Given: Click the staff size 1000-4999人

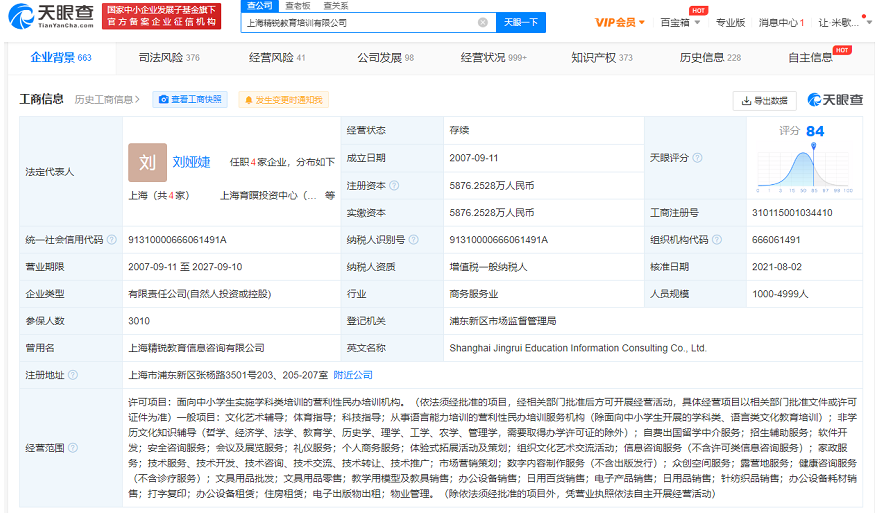Looking at the screenshot, I should coord(780,294).
